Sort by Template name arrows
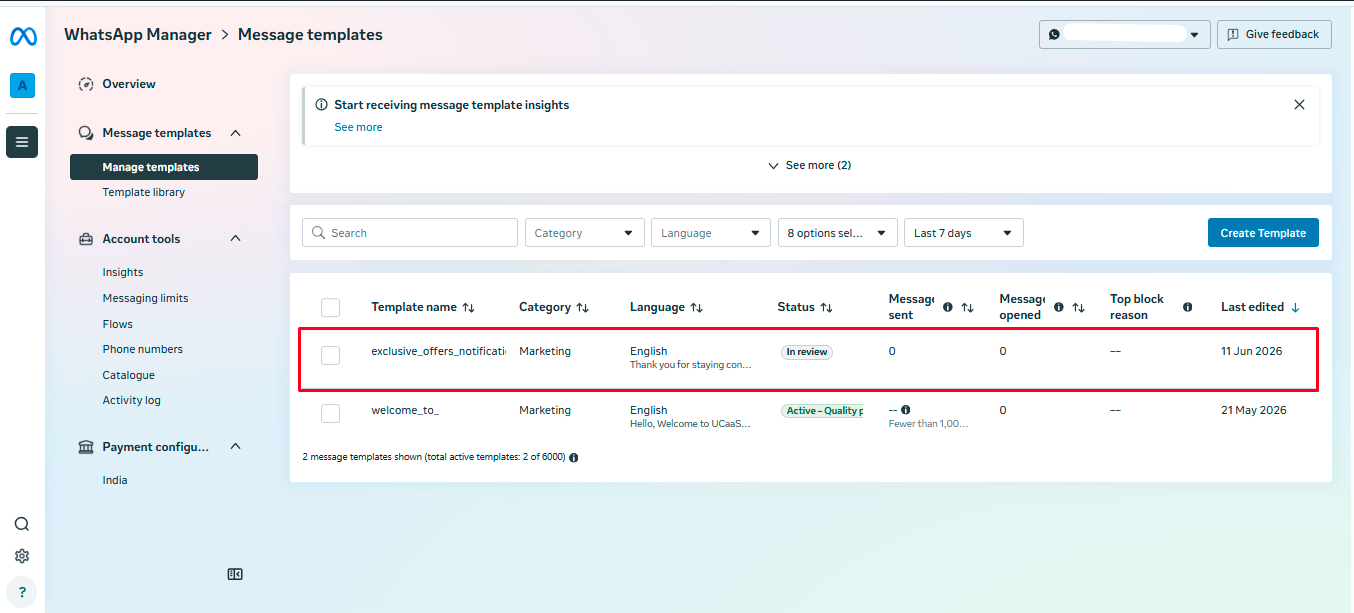 click(468, 308)
